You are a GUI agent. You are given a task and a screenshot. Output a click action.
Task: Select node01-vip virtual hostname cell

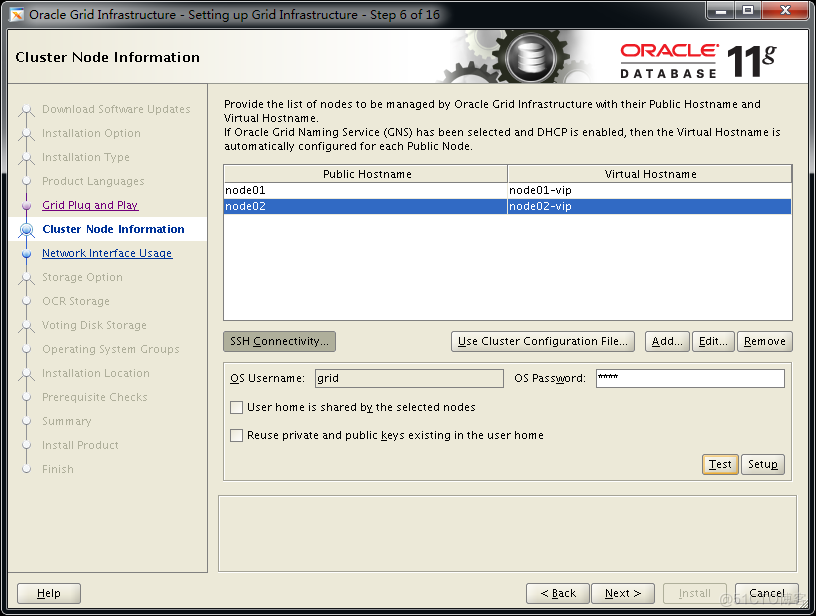pos(649,190)
